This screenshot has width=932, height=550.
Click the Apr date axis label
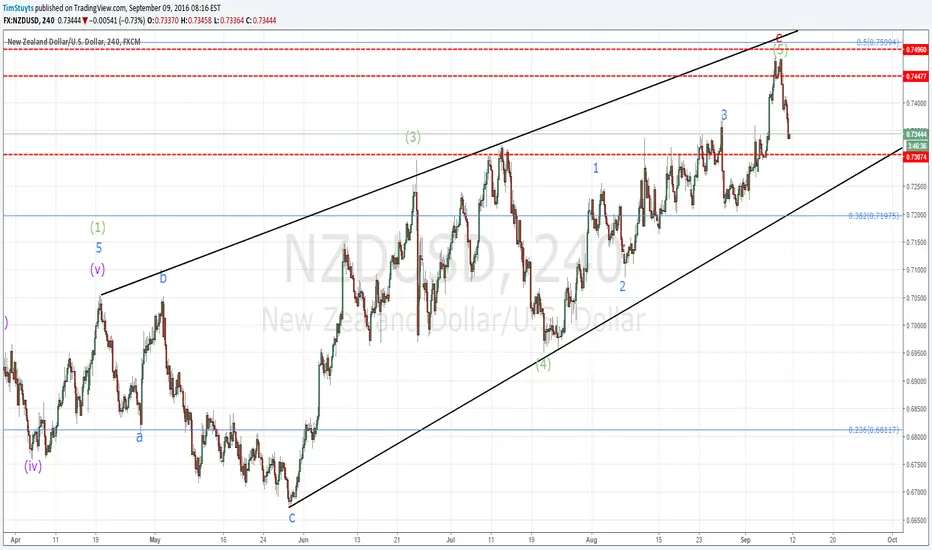pos(15,540)
